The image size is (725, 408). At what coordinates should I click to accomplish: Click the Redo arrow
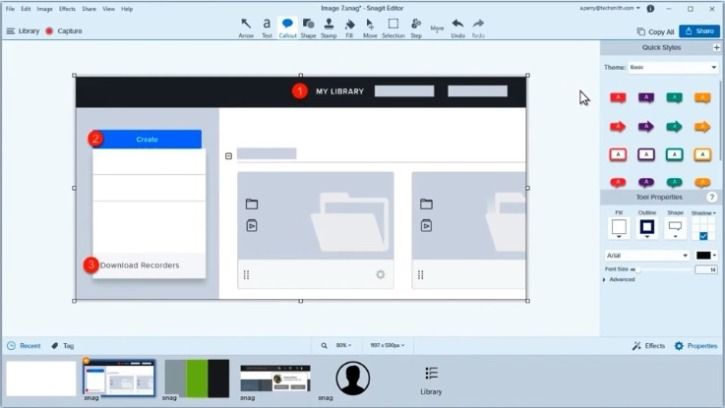pyautogui.click(x=479, y=28)
